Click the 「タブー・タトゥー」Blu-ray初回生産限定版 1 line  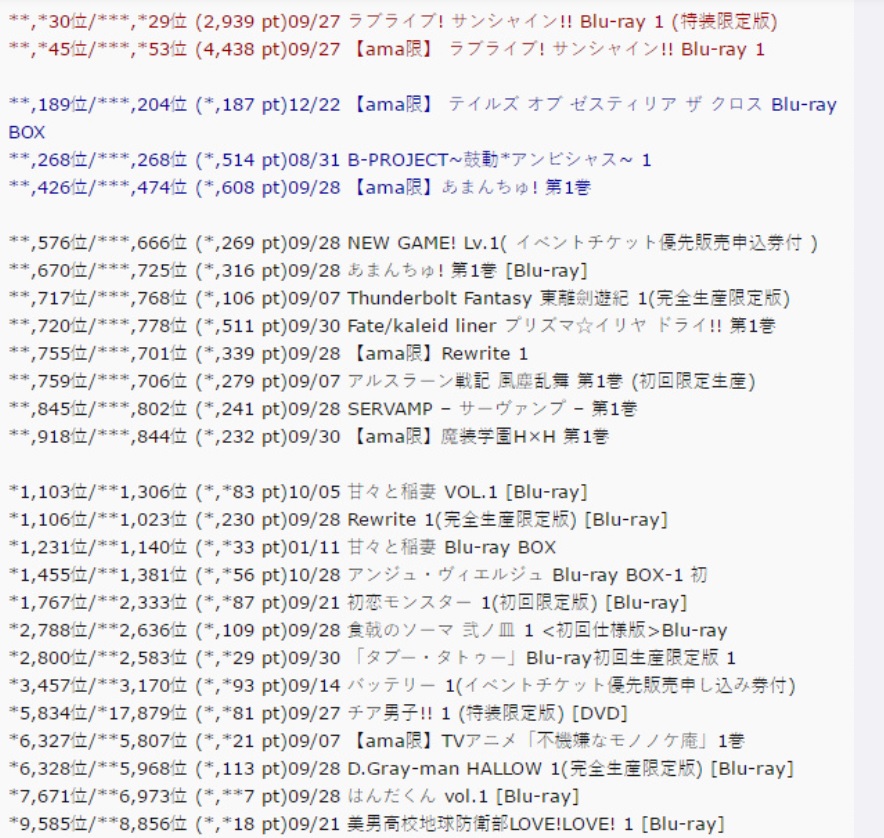(372, 658)
